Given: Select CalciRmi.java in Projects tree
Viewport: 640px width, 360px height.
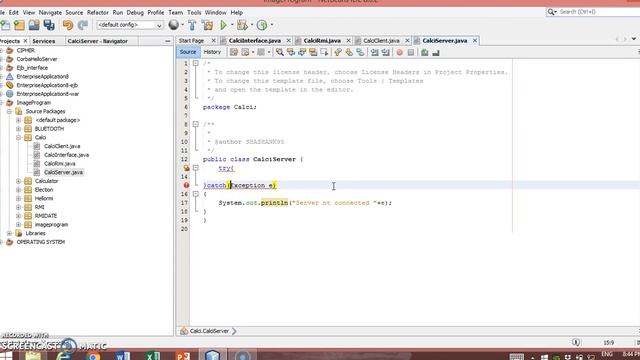Looking at the screenshot, I should click(60, 164).
